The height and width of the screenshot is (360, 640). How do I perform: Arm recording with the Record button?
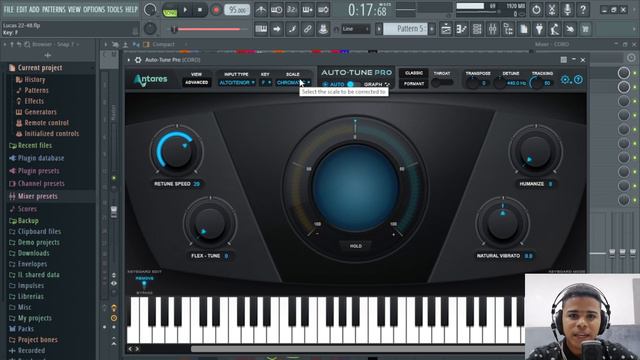click(216, 10)
